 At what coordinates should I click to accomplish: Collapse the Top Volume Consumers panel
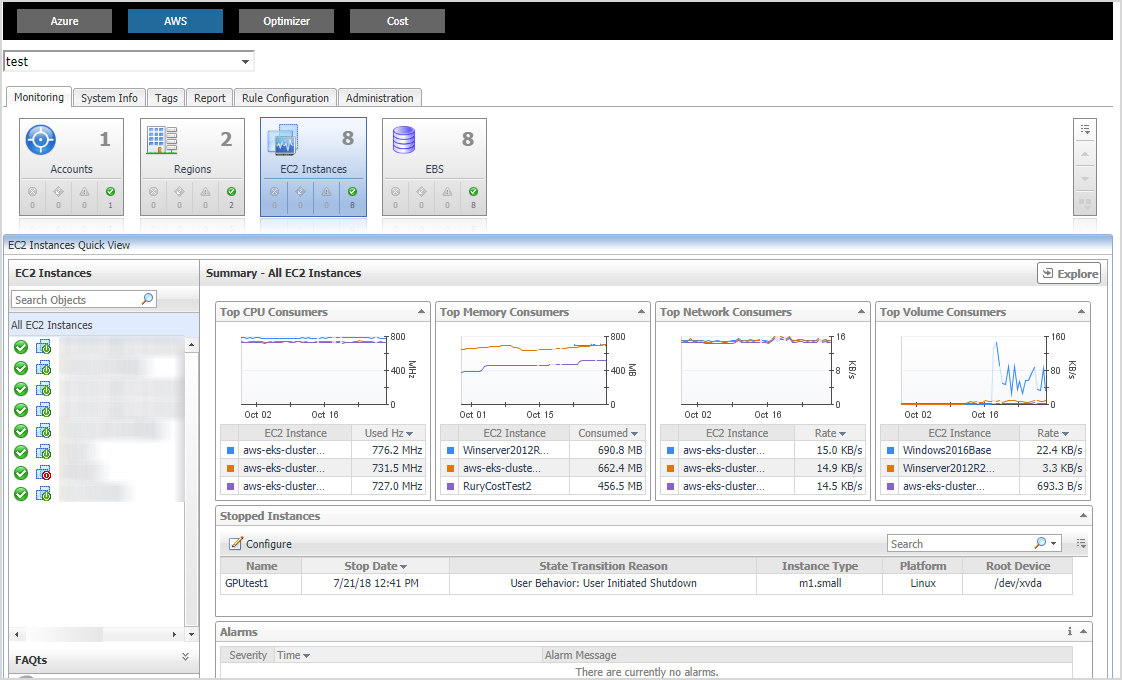click(1081, 312)
